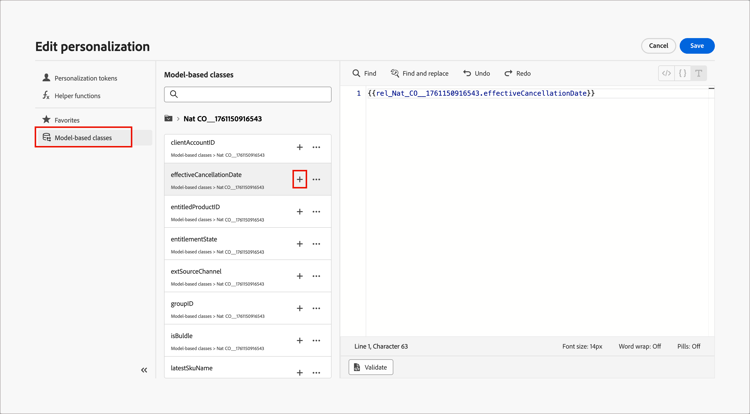Open more options for entitledProductID

317,212
